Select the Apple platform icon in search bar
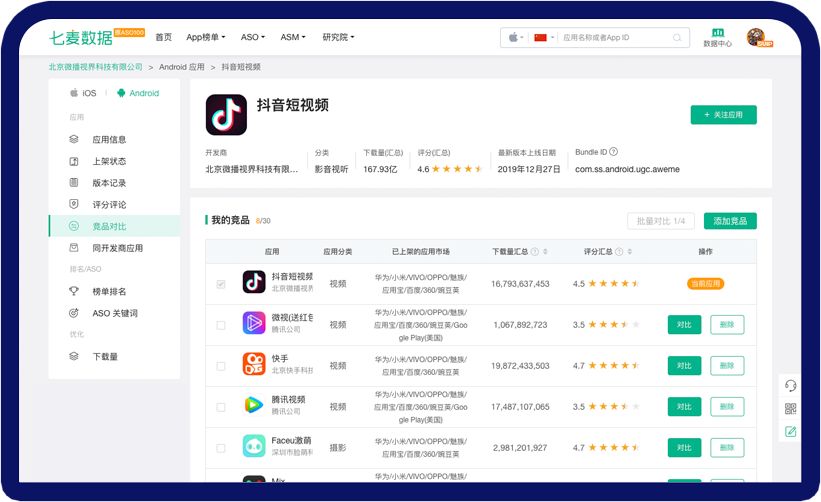This screenshot has height=502, width=821. tap(516, 38)
